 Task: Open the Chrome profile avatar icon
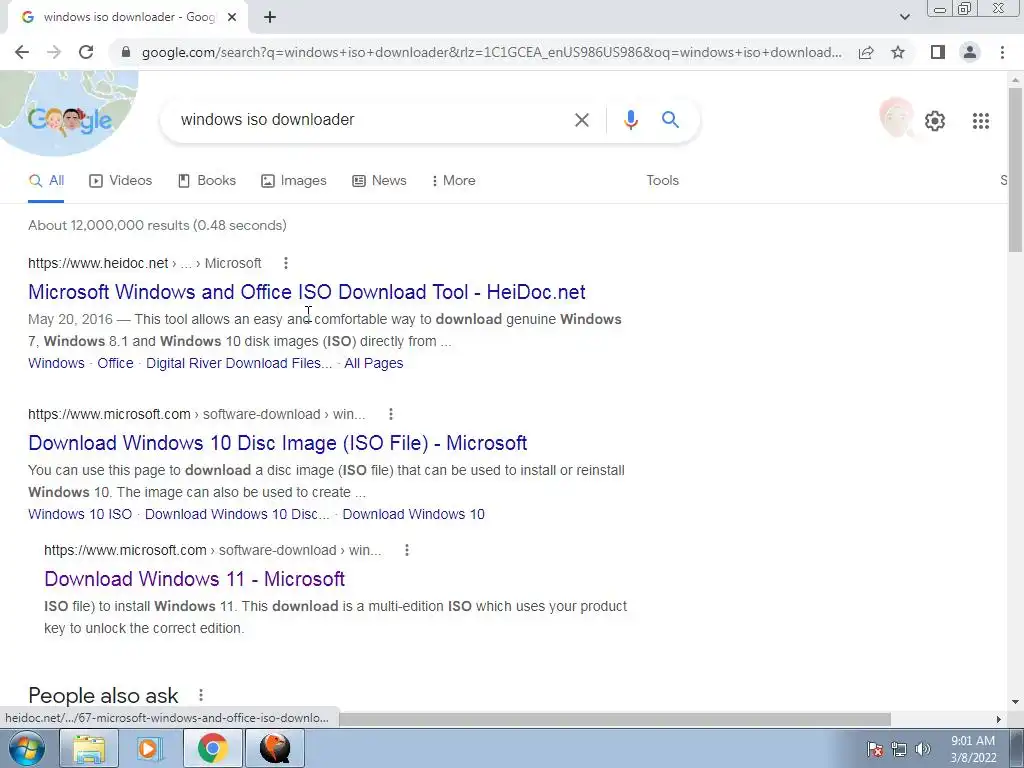click(970, 52)
